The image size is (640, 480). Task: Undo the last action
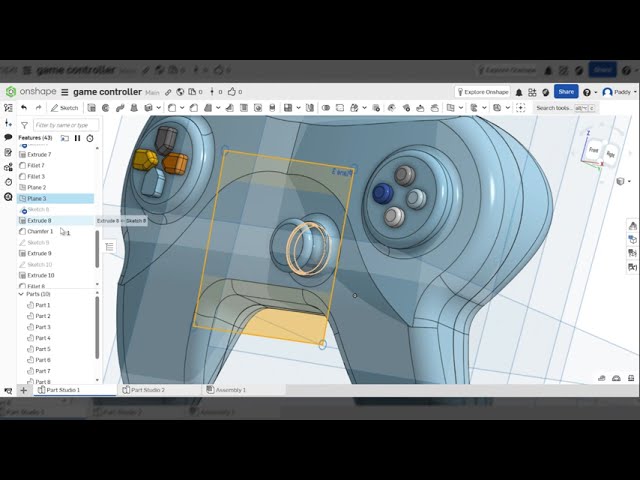pyautogui.click(x=24, y=108)
